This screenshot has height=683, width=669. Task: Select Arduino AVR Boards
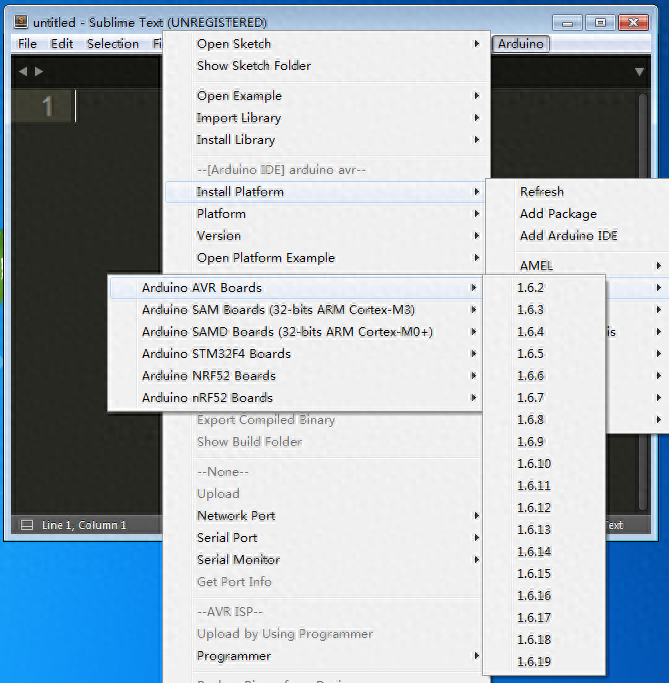coord(295,287)
